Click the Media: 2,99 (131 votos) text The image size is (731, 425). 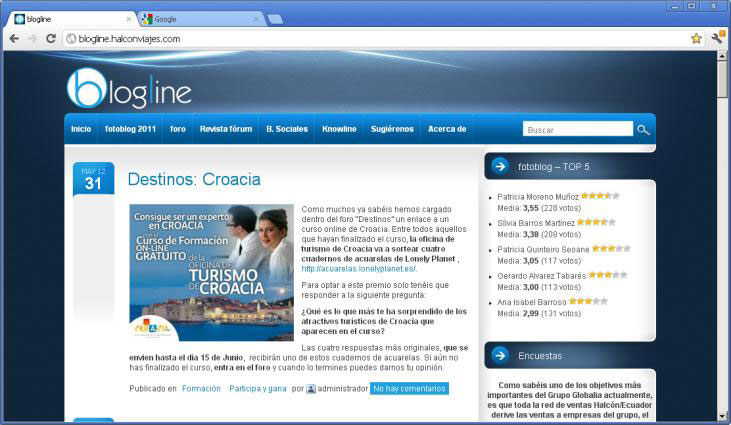(x=539, y=314)
